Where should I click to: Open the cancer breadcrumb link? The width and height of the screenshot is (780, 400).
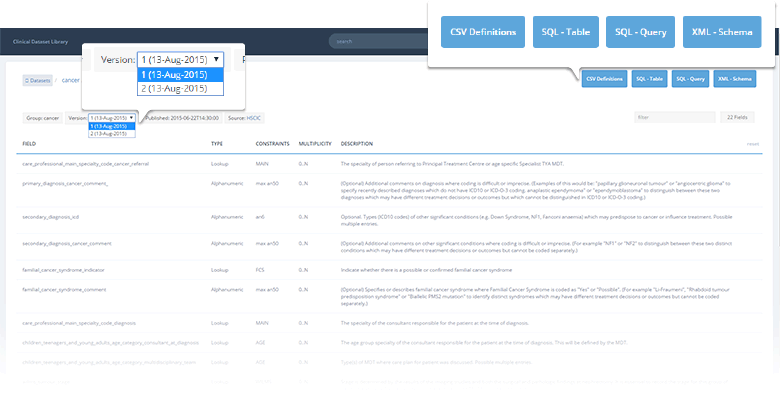pos(70,80)
